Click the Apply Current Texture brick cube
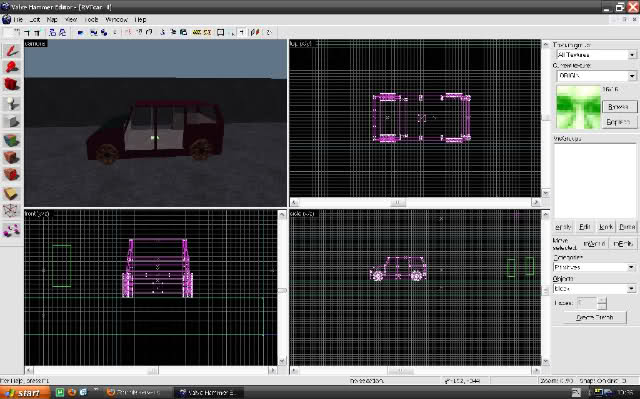Screen dimensions: 640x399 (11, 157)
